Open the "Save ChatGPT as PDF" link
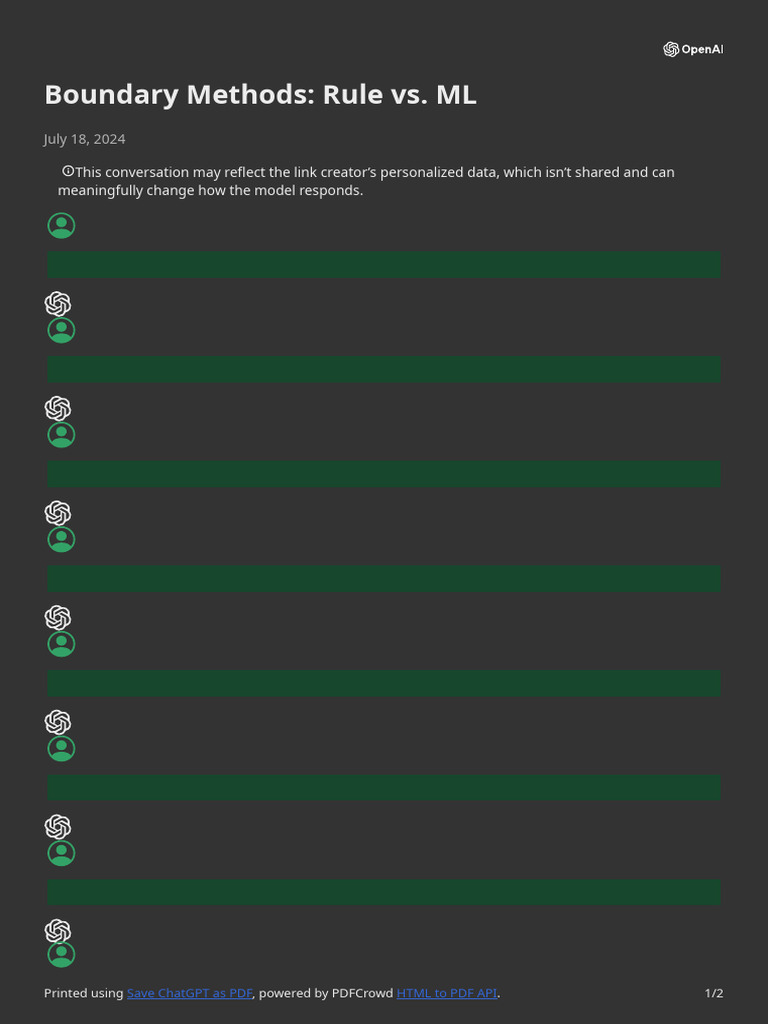Image resolution: width=768 pixels, height=1024 pixels. [189, 993]
